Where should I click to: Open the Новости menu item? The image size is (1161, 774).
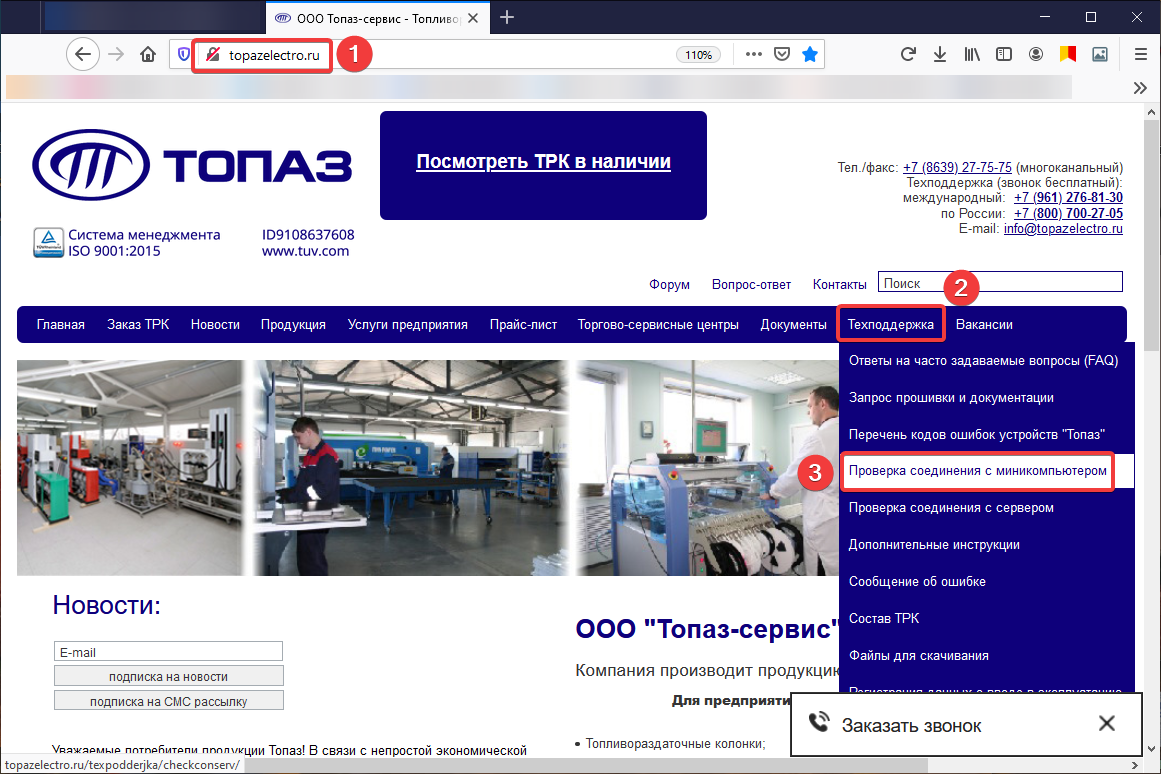[215, 324]
